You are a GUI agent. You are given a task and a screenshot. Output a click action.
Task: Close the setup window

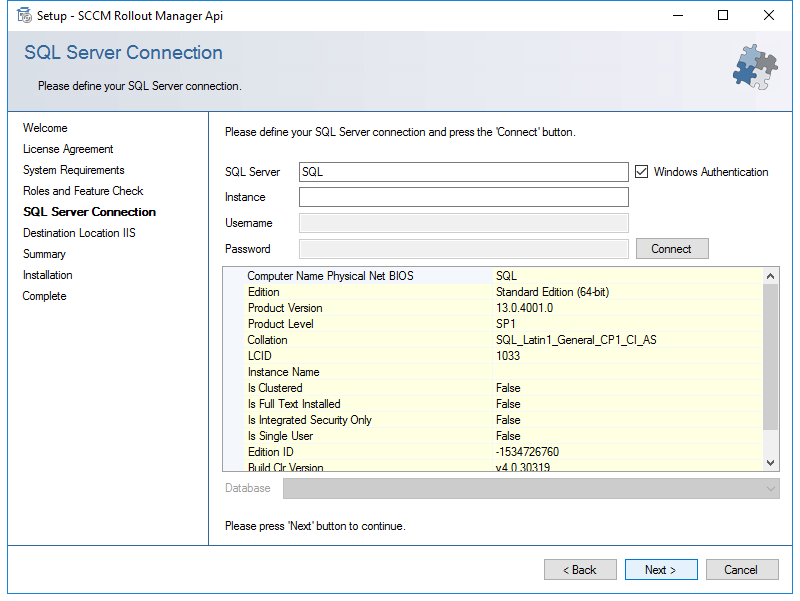tap(769, 15)
